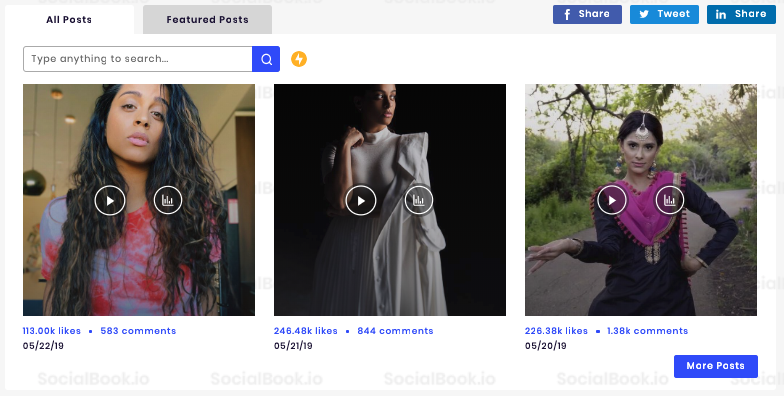The image size is (784, 396).
Task: Open analytics chart icon for the 05/20/19 post
Action: coord(670,200)
